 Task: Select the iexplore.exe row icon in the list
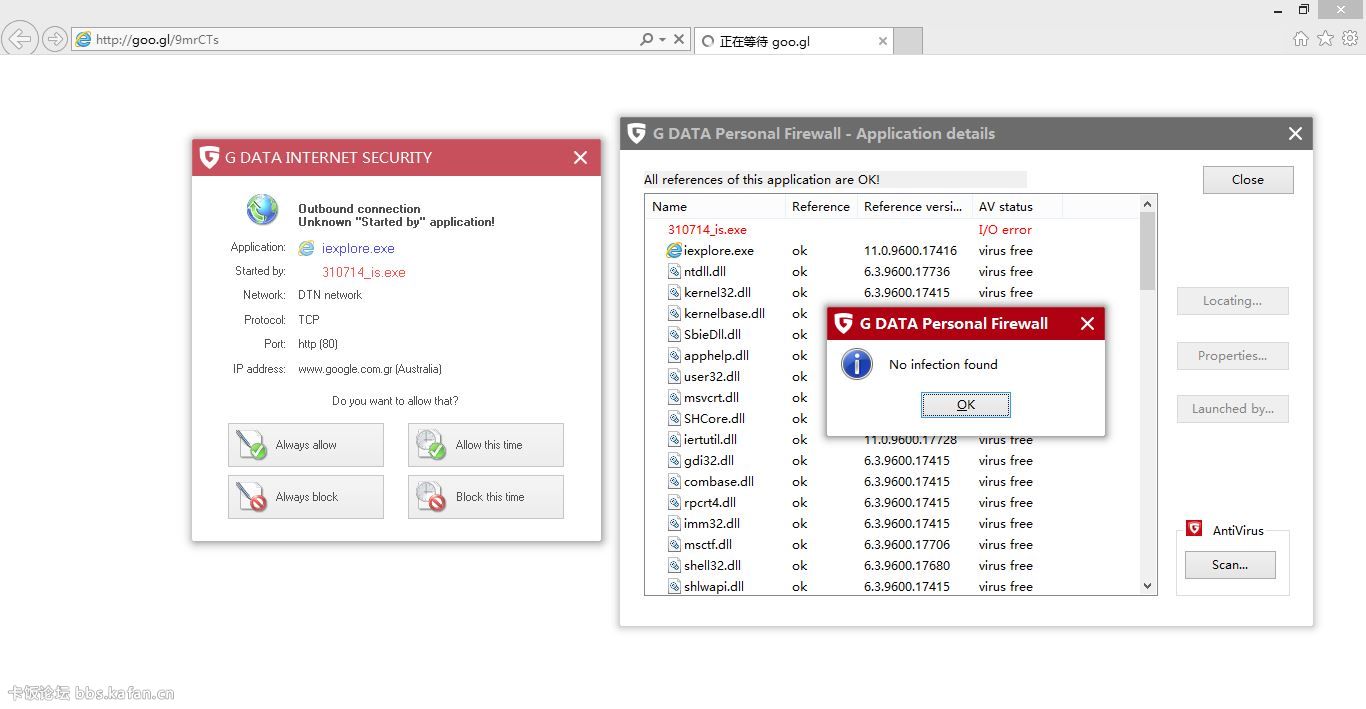[674, 251]
